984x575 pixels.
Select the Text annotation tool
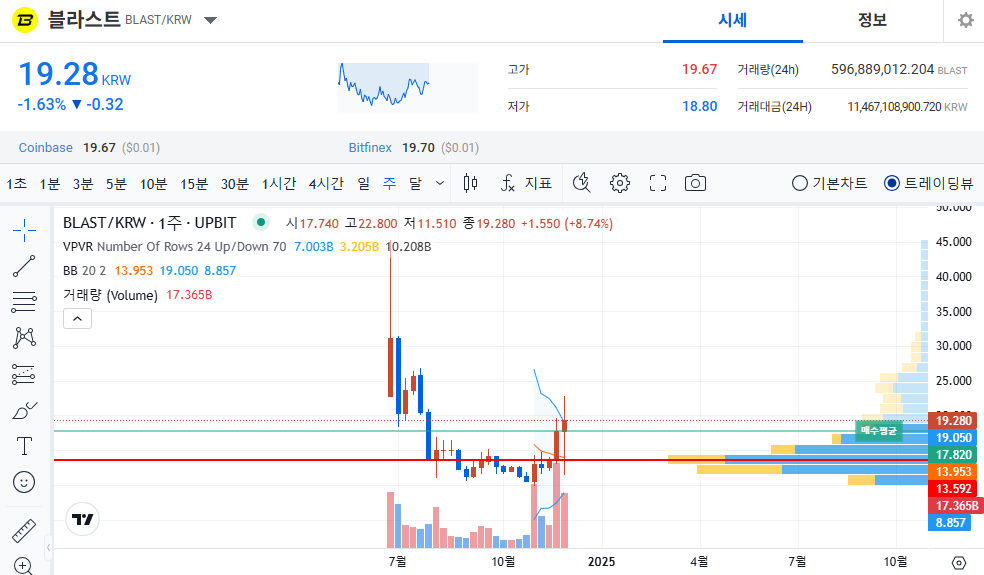point(24,446)
